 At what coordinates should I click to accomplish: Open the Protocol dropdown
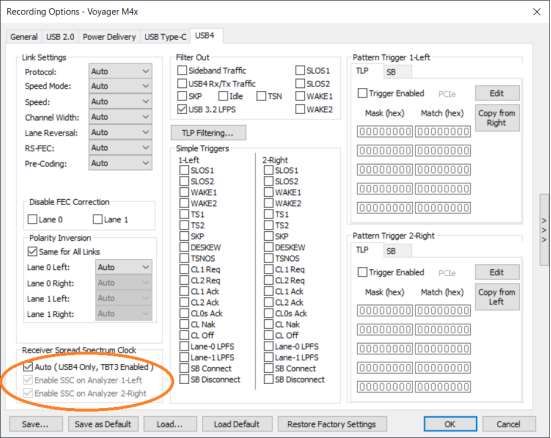120,71
